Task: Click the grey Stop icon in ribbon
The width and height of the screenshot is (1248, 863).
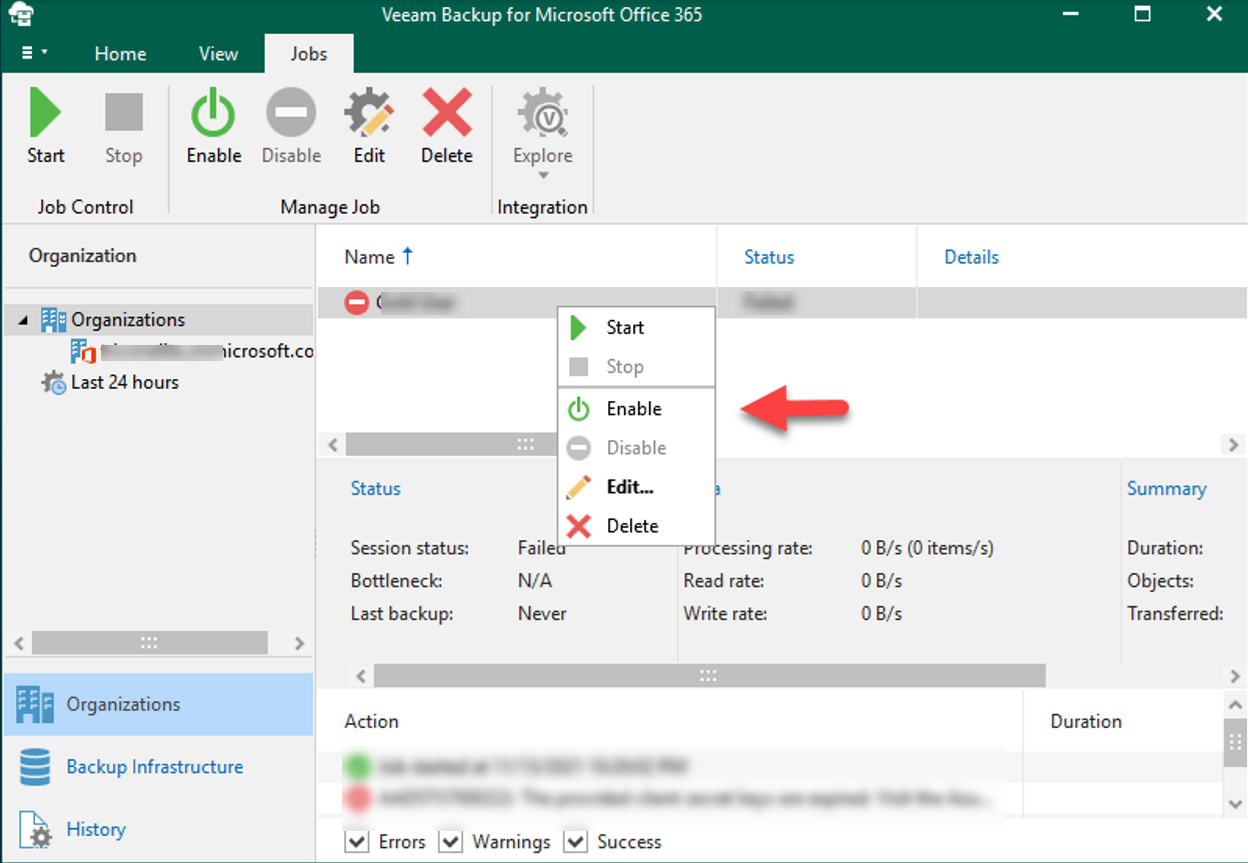Action: [124, 113]
